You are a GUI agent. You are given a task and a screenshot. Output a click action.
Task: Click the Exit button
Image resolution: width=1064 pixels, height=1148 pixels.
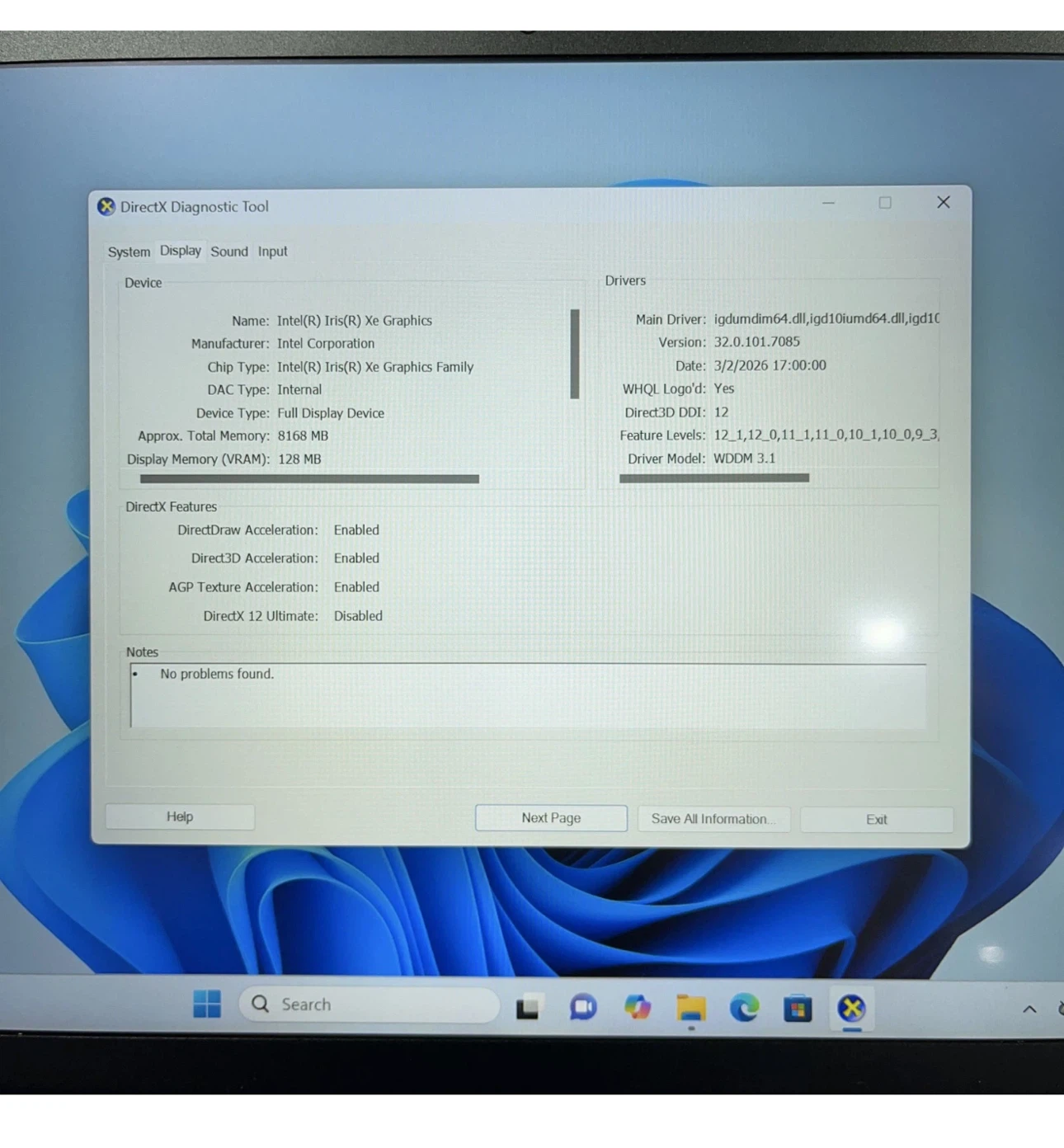(877, 820)
